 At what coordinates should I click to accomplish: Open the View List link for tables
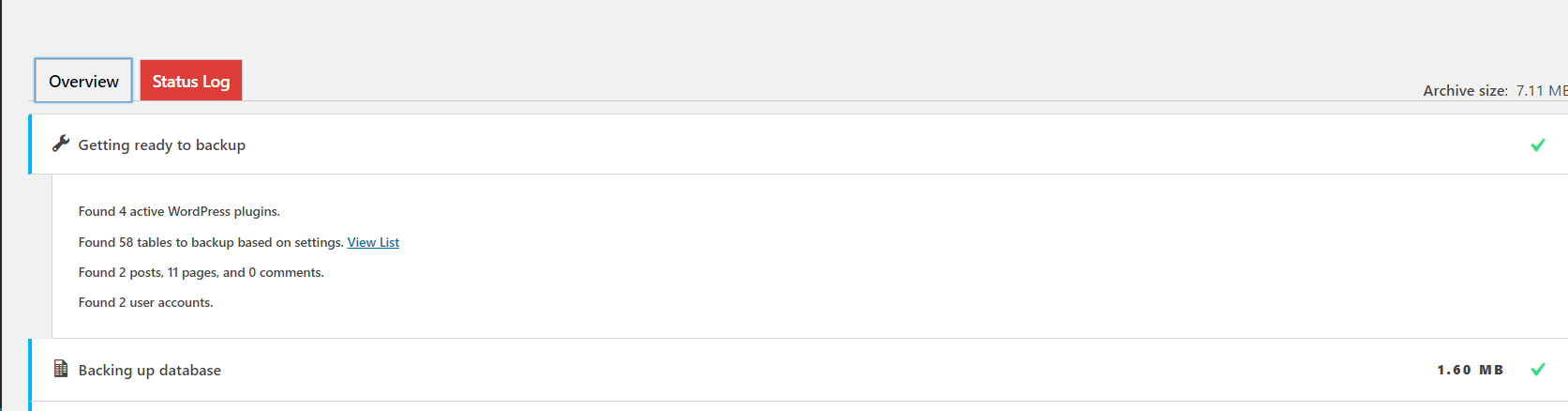373,242
